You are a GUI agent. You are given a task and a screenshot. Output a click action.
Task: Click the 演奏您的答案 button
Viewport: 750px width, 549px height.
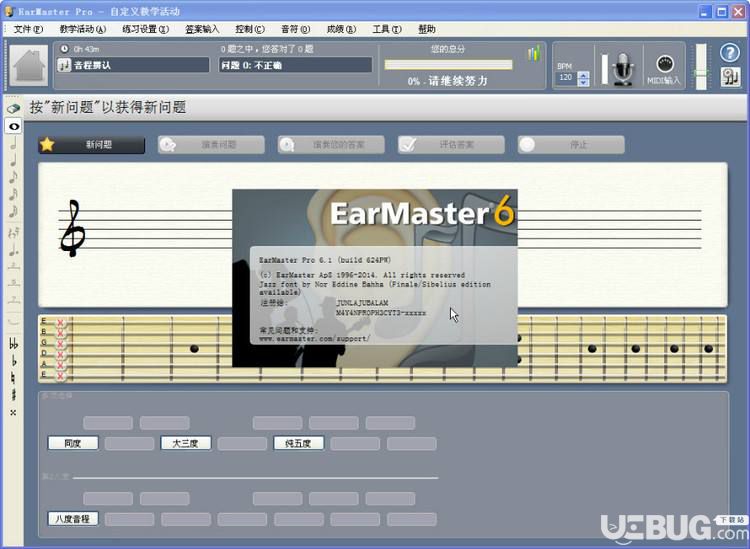point(331,144)
